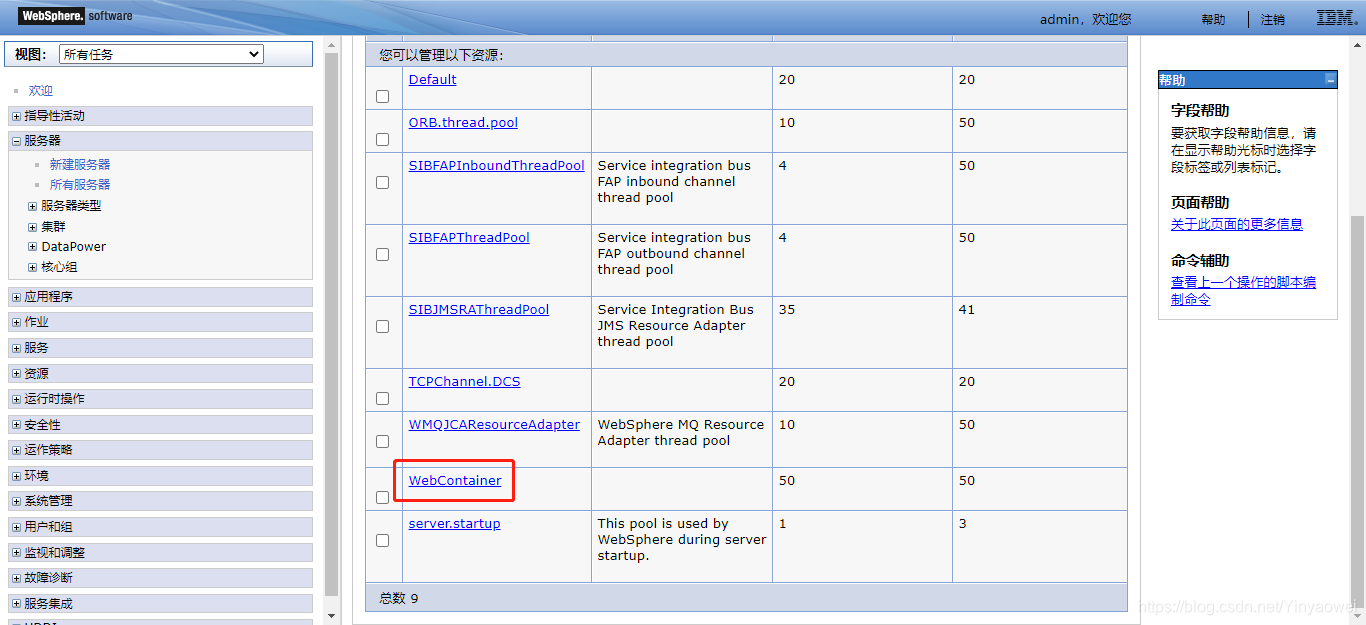The width and height of the screenshot is (1366, 625).
Task: Open 帮助 in the top header
Action: click(x=1213, y=20)
